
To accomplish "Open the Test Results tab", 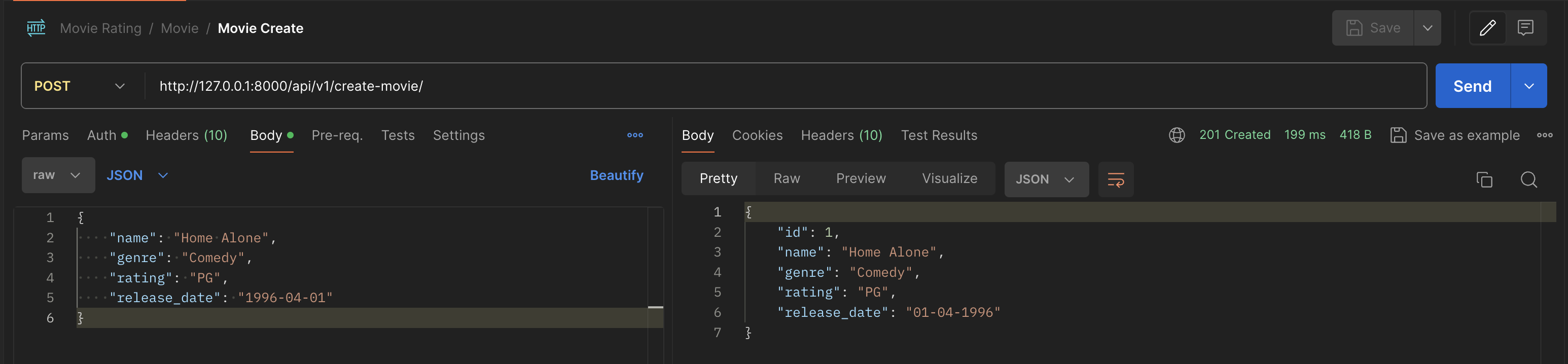I will click(x=939, y=135).
